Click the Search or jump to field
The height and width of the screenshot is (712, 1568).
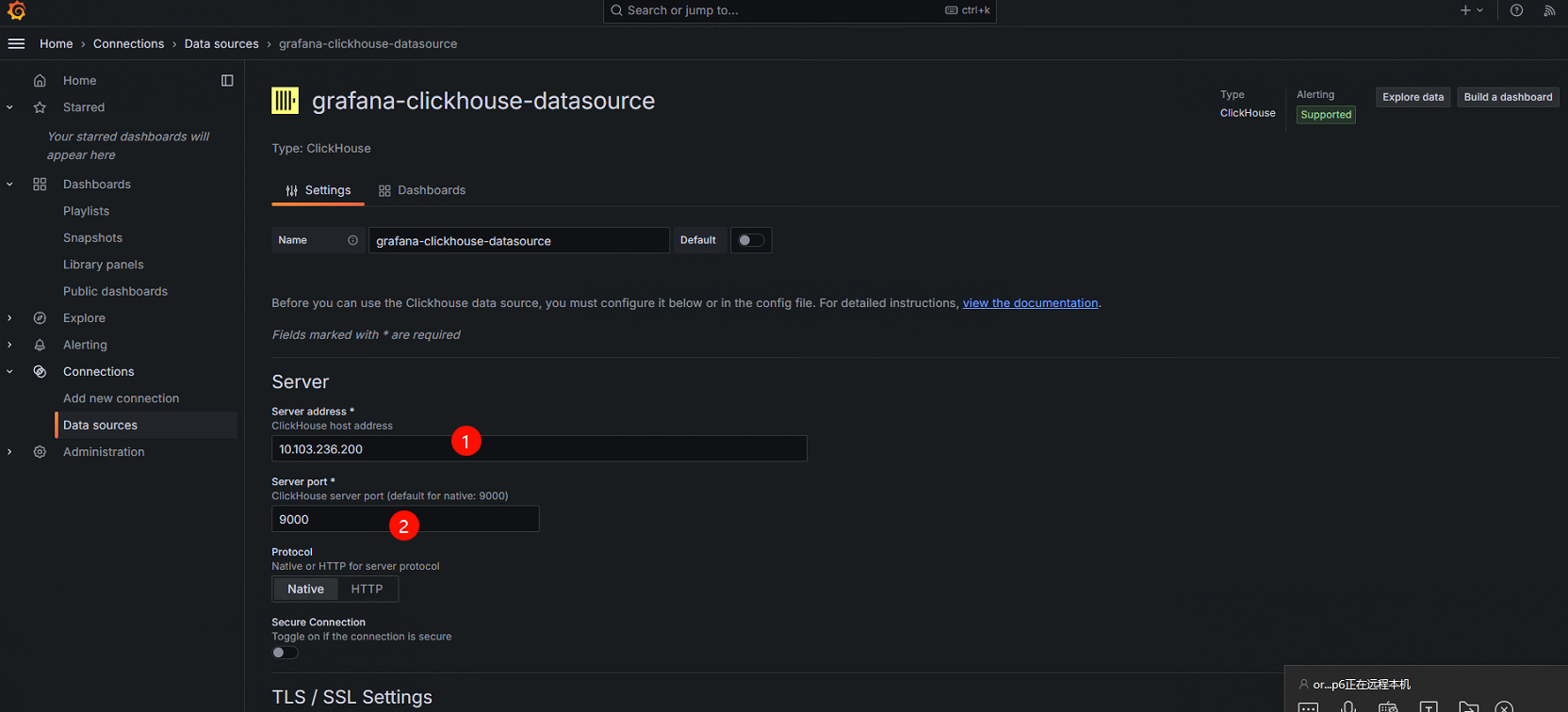pos(799,10)
